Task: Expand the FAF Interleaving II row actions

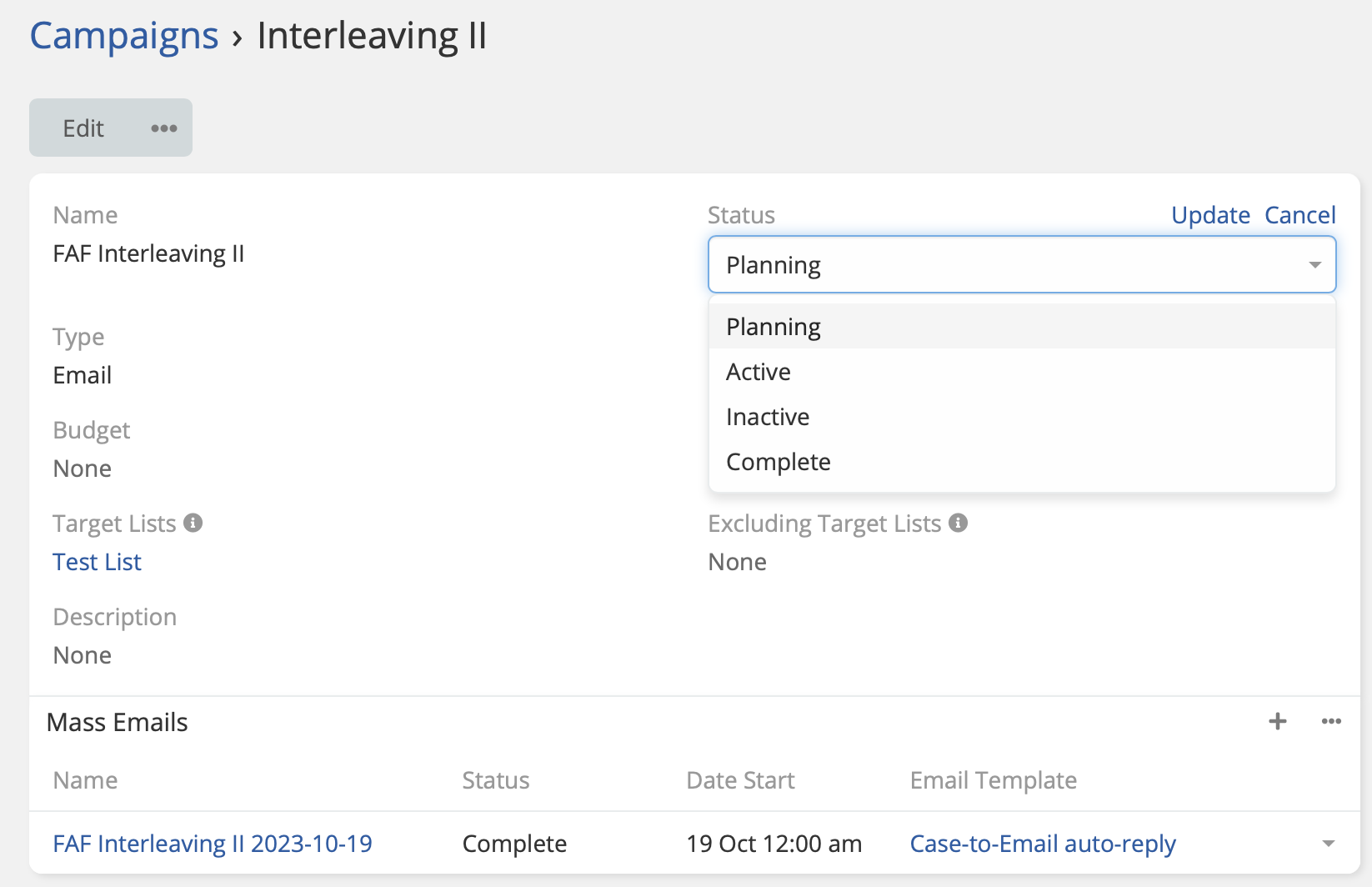Action: click(1329, 844)
